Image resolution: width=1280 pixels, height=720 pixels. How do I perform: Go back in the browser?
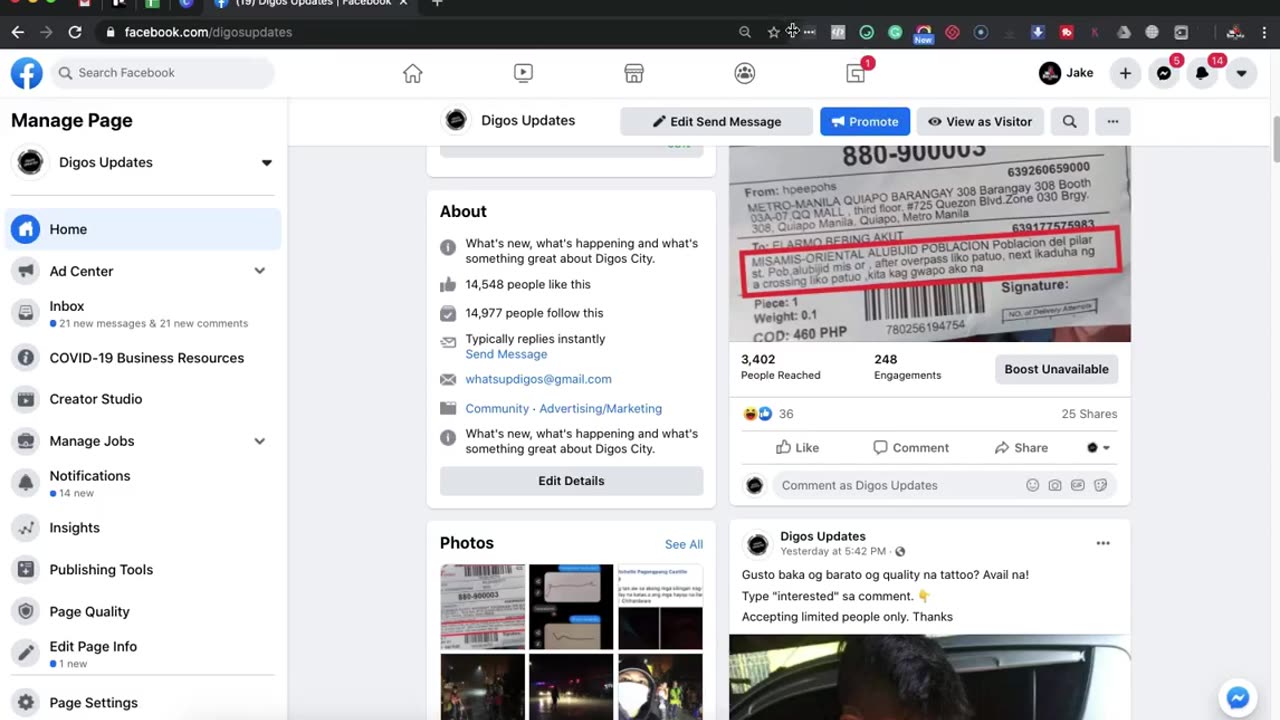(18, 32)
